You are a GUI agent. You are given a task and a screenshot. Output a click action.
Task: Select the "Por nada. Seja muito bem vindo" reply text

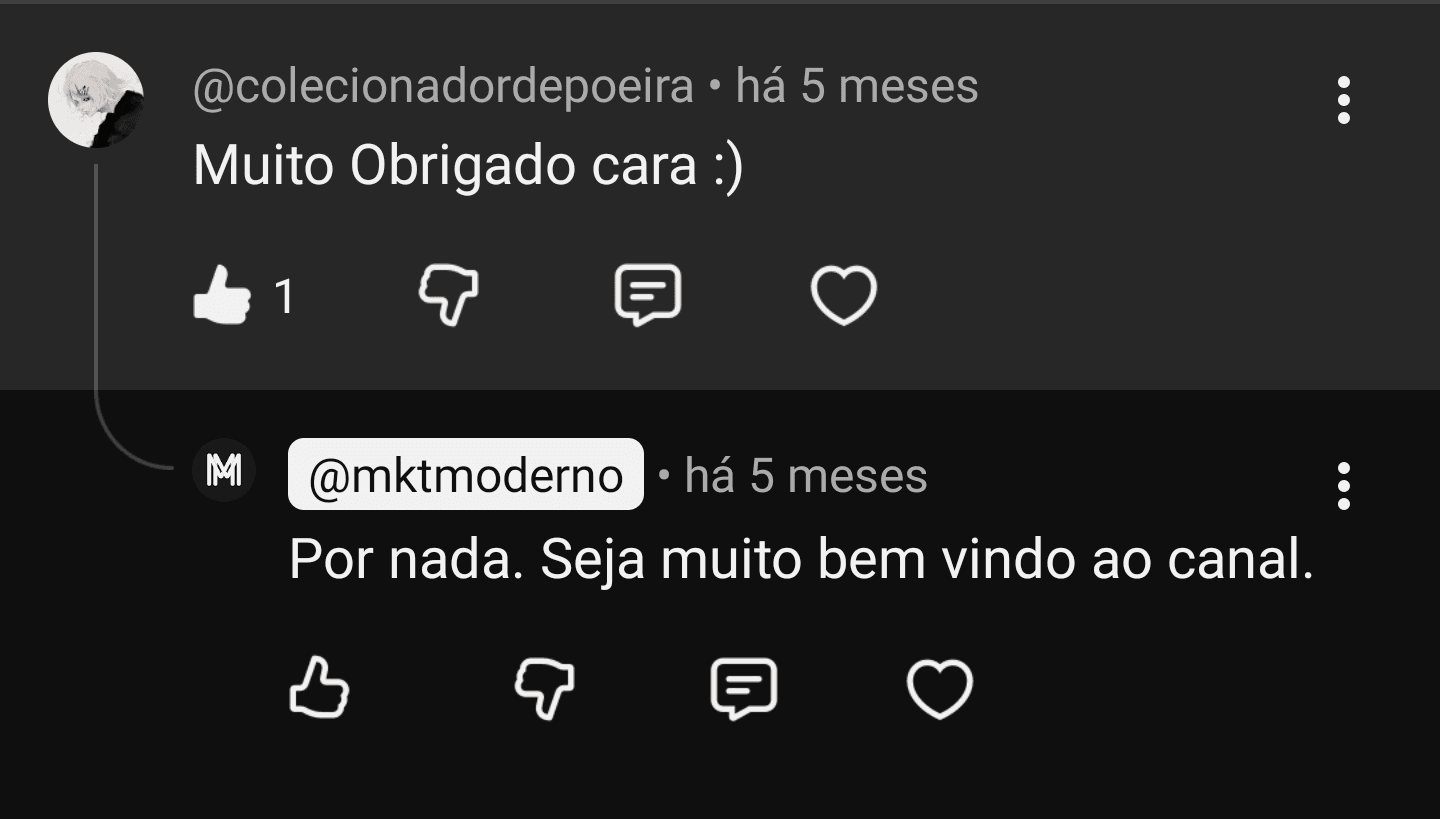pos(800,560)
